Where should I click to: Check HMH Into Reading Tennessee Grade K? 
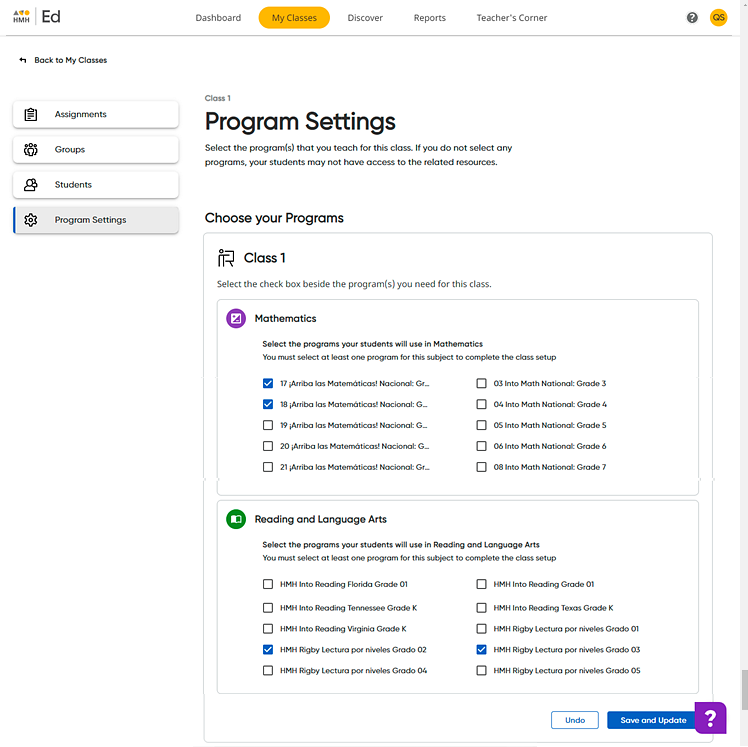coord(268,608)
